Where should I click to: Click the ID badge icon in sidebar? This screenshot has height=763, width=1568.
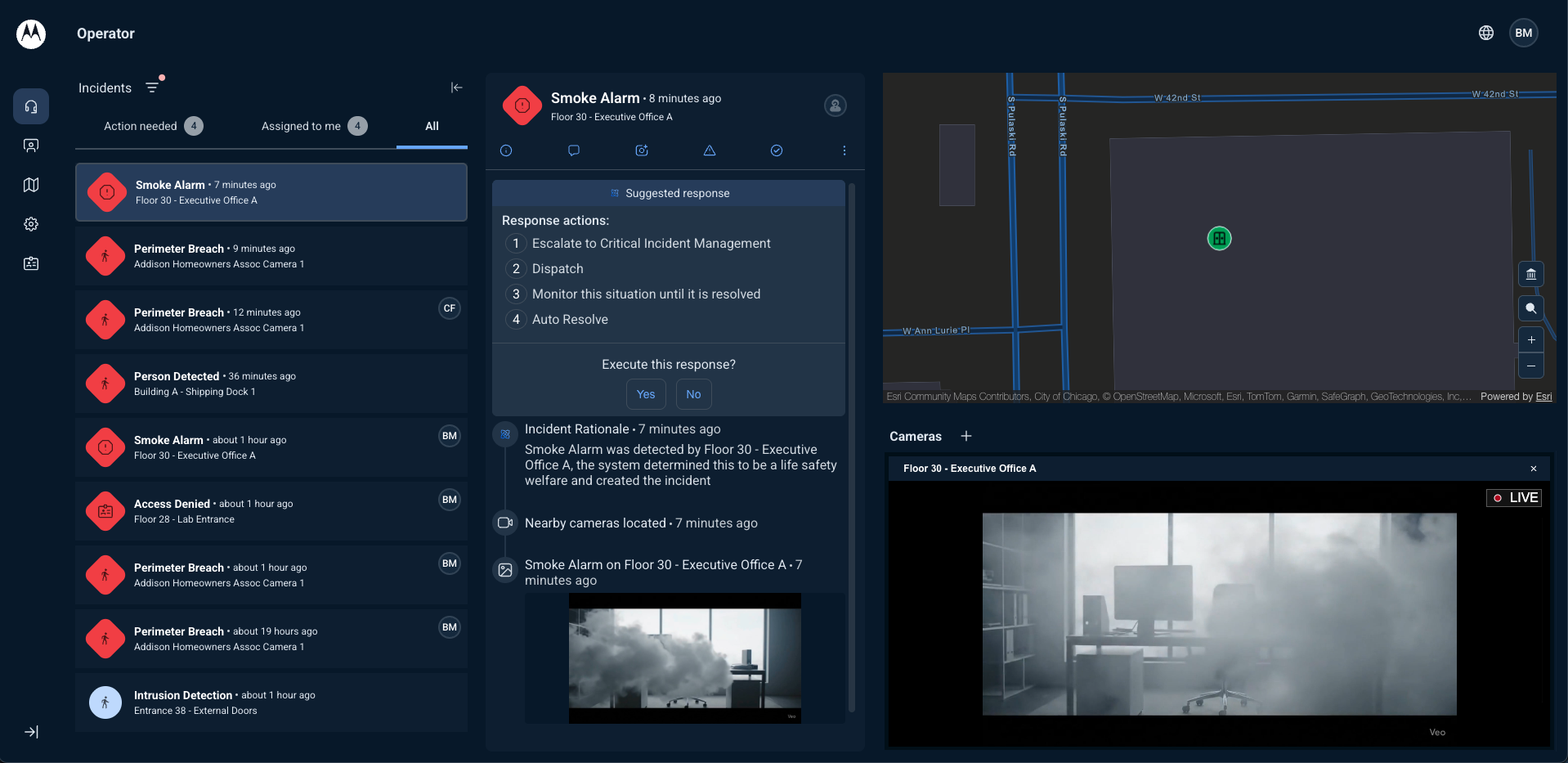31,263
